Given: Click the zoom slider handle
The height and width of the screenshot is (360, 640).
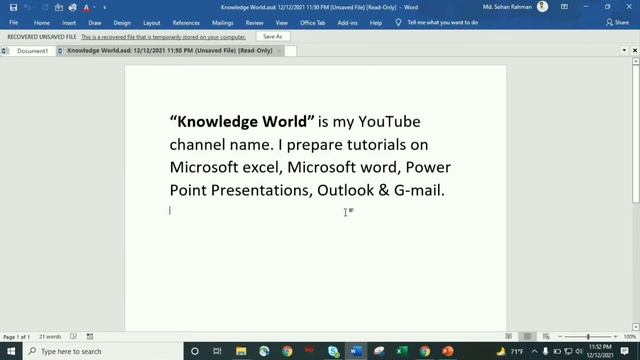Looking at the screenshot, I should 588,337.
